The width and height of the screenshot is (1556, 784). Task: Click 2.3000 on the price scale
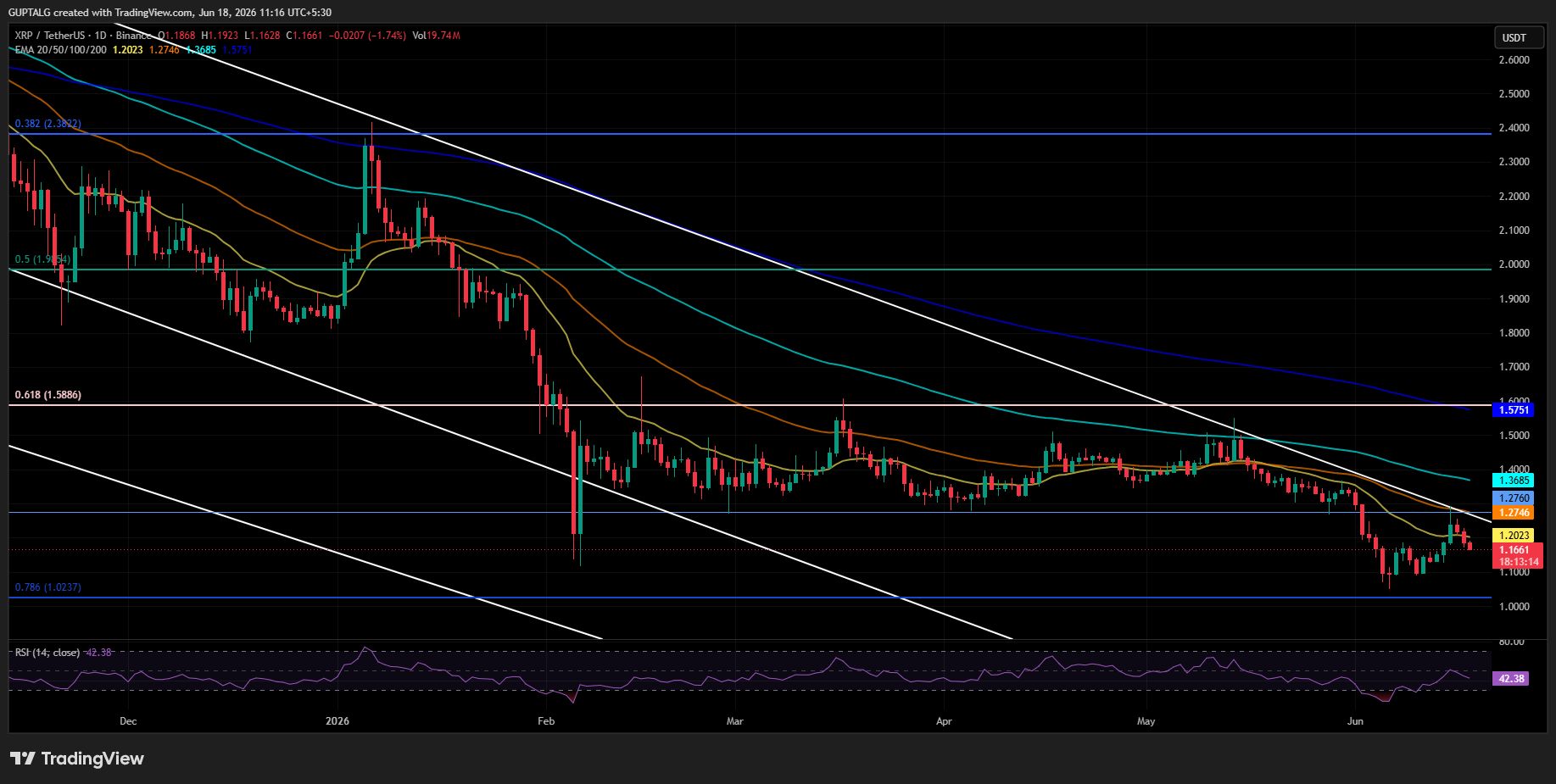(x=1514, y=162)
